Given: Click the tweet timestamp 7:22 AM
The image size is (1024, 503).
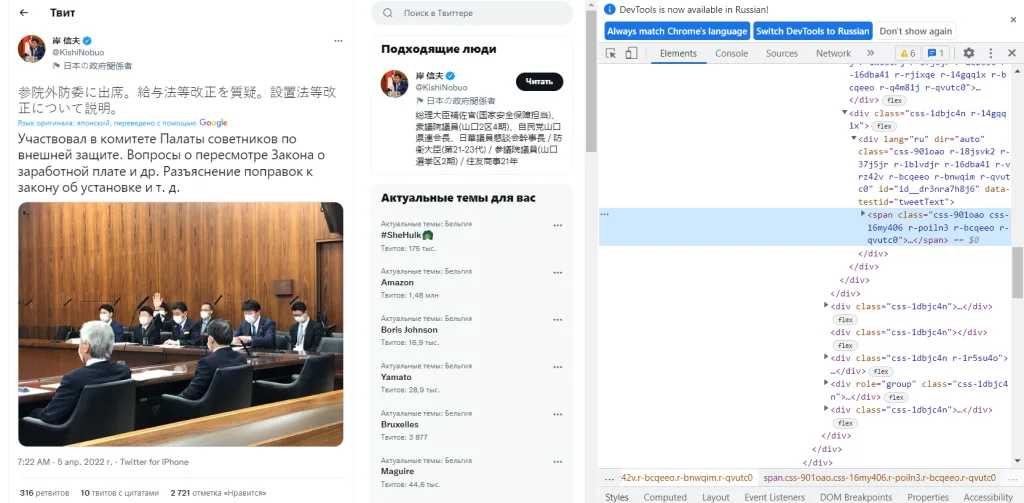Looking at the screenshot, I should tap(34, 462).
